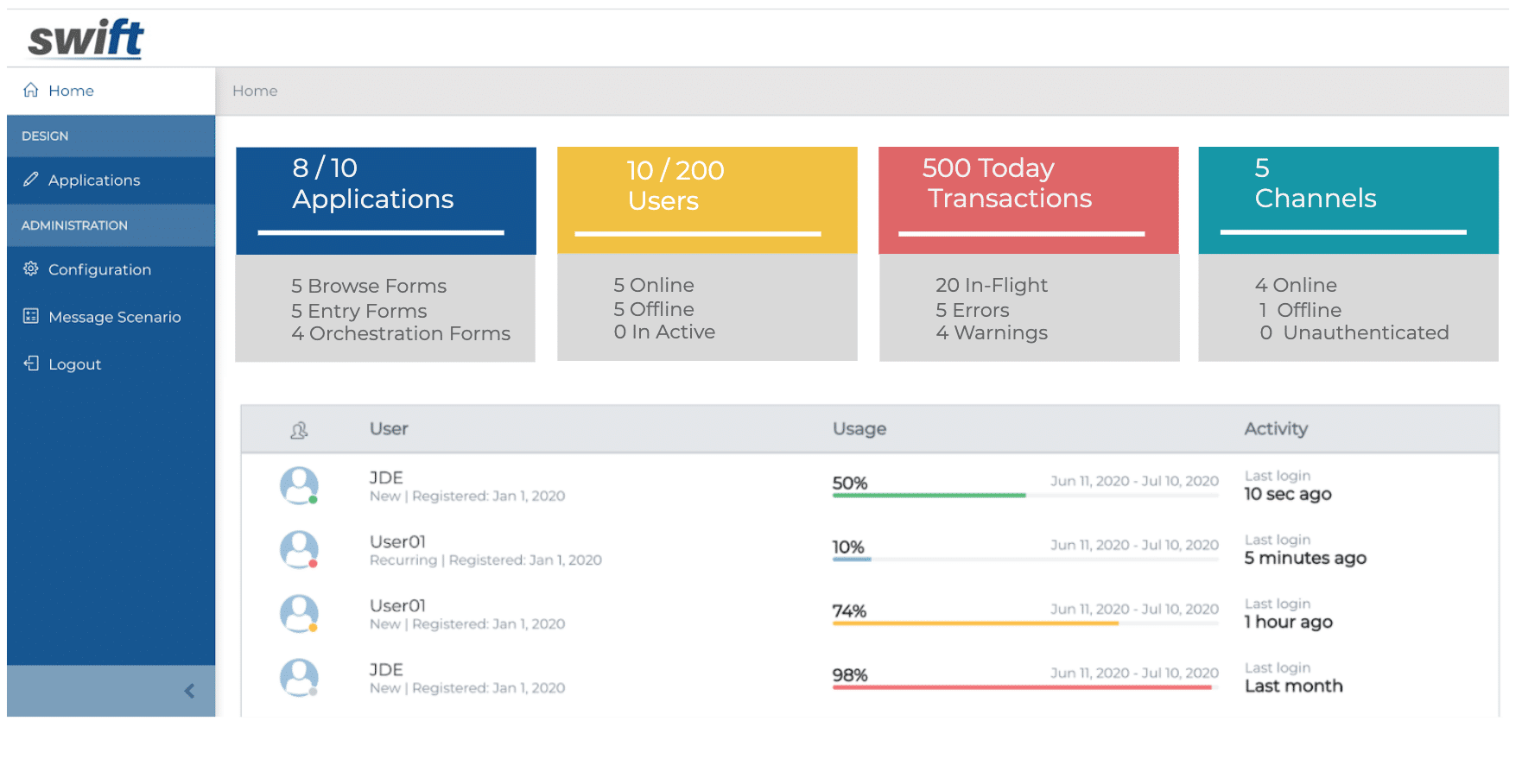Click the avatar of JDE with green status
The height and width of the screenshot is (784, 1522).
pos(299,485)
